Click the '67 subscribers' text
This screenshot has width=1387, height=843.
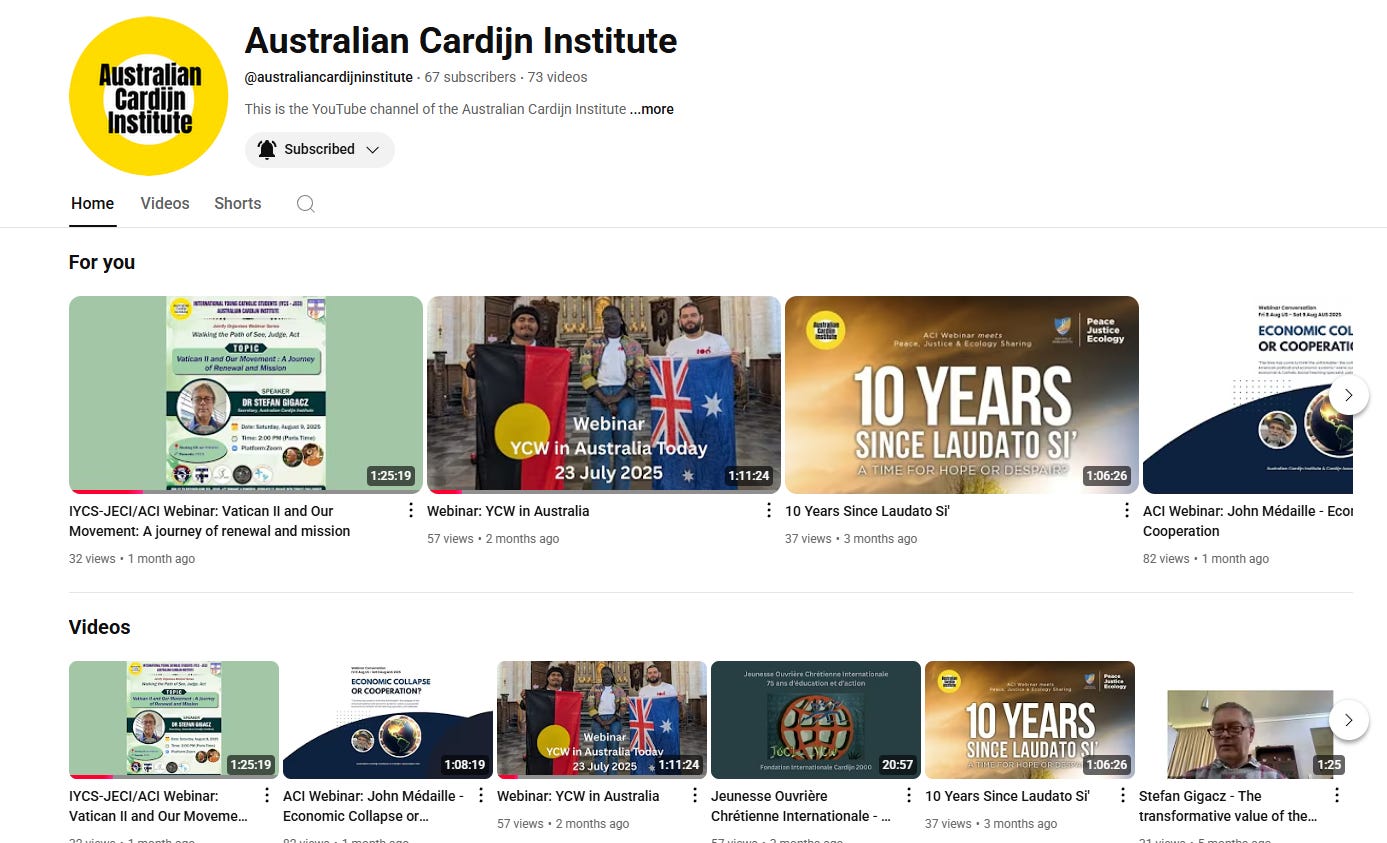(x=470, y=77)
